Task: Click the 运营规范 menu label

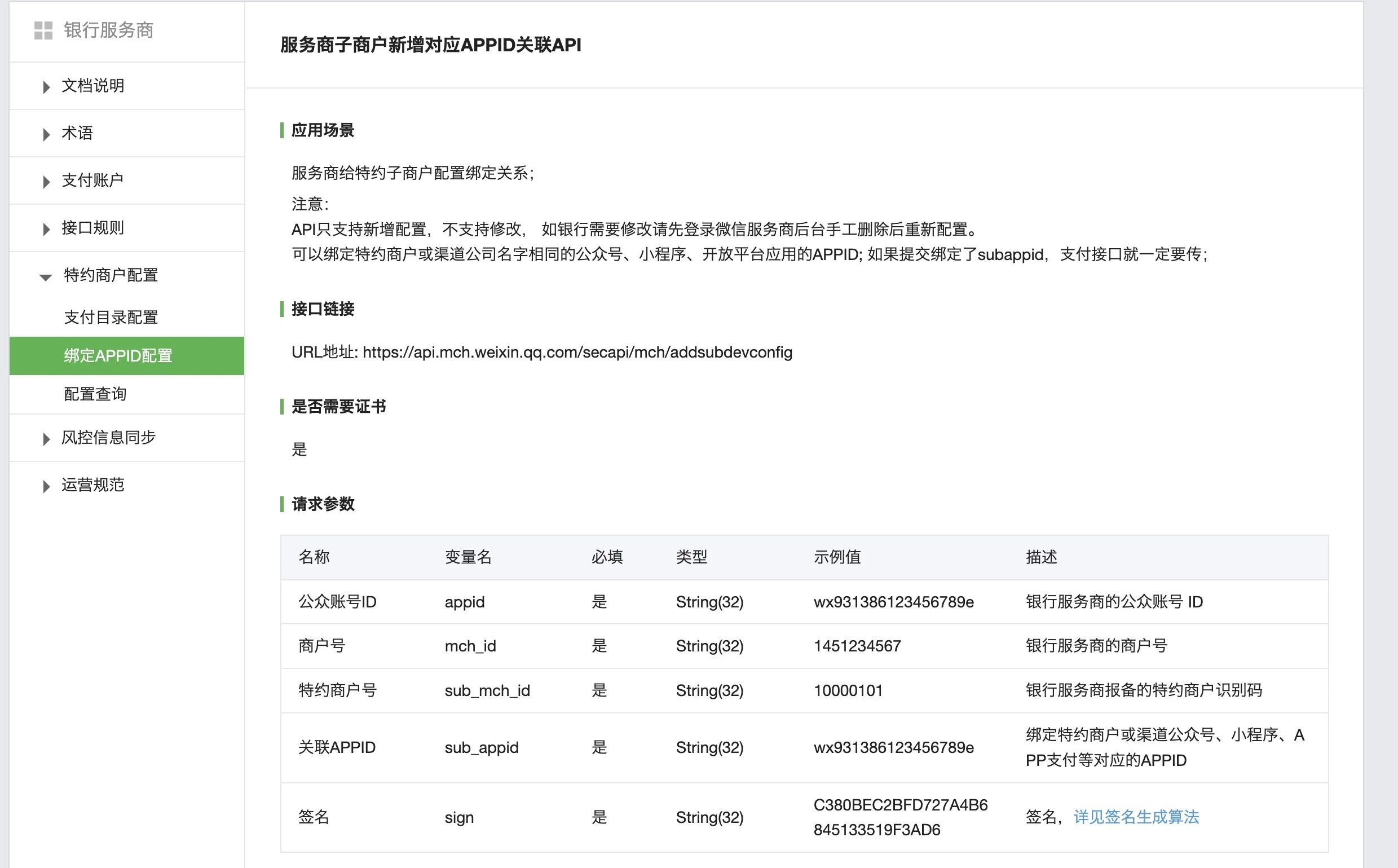Action: [x=93, y=485]
